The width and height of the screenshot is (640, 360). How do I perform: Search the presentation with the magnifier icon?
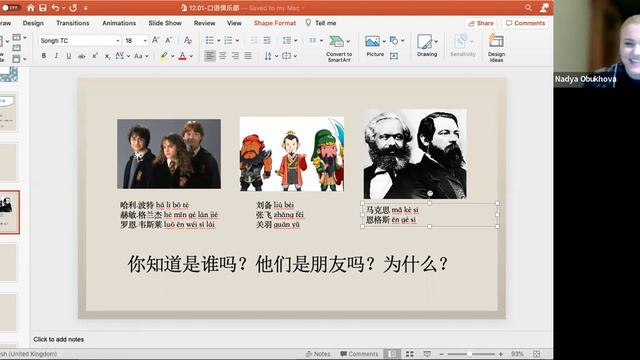[x=529, y=7]
